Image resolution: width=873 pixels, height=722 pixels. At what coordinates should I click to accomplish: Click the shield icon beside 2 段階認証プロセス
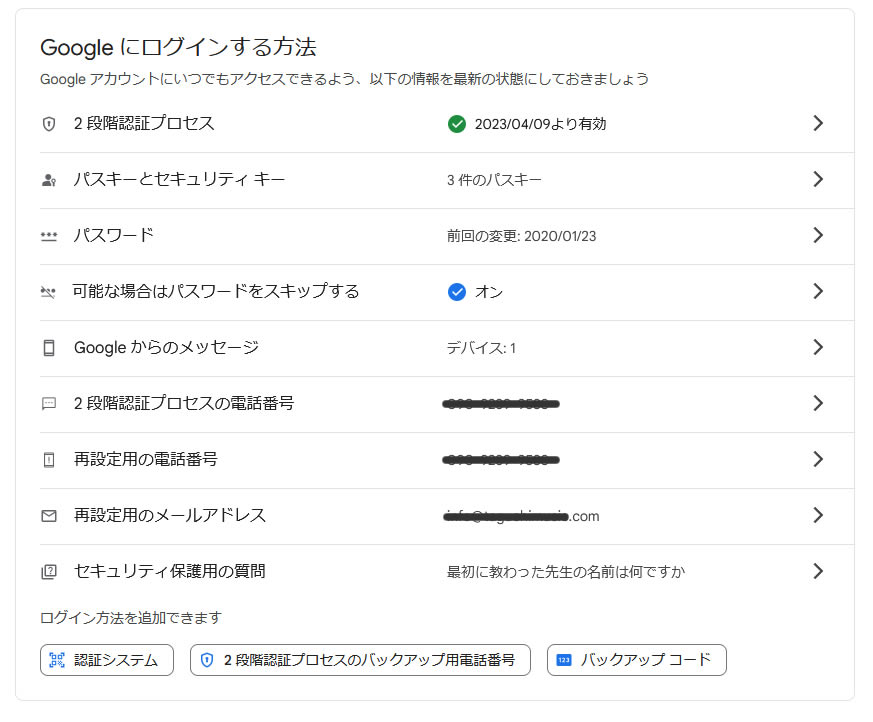coord(49,124)
